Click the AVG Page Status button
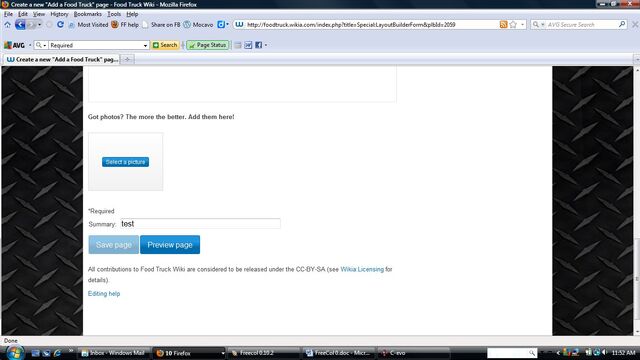640x360 pixels. 208,45
